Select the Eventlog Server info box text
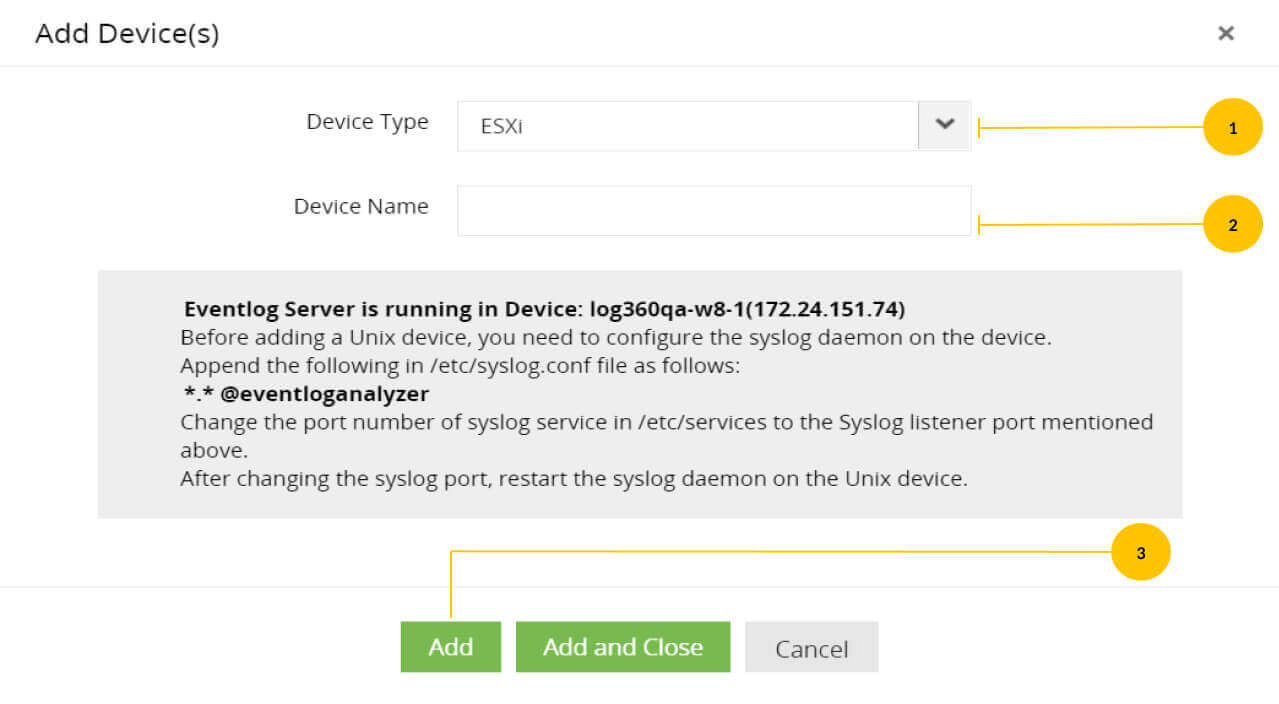Viewport: 1279px width, 704px height. point(640,393)
